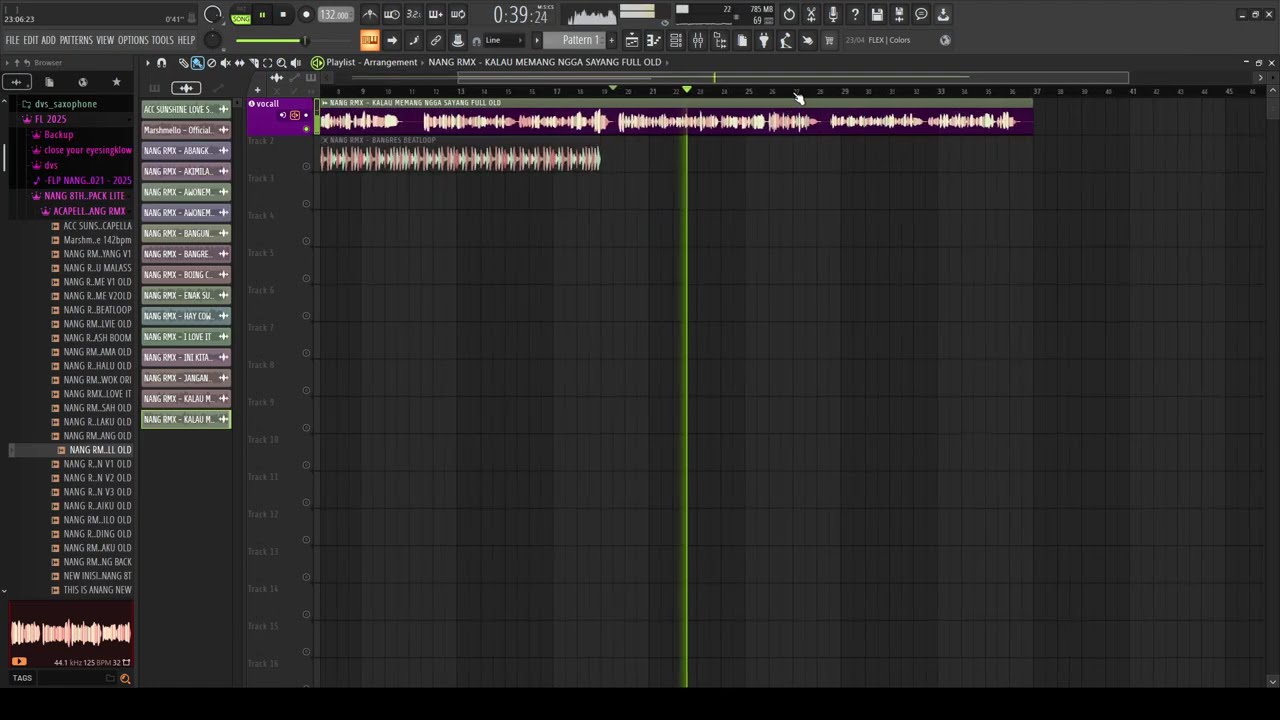Image resolution: width=1280 pixels, height=720 pixels.
Task: Select the Zoom magnifier tool in playlist
Action: (x=281, y=63)
